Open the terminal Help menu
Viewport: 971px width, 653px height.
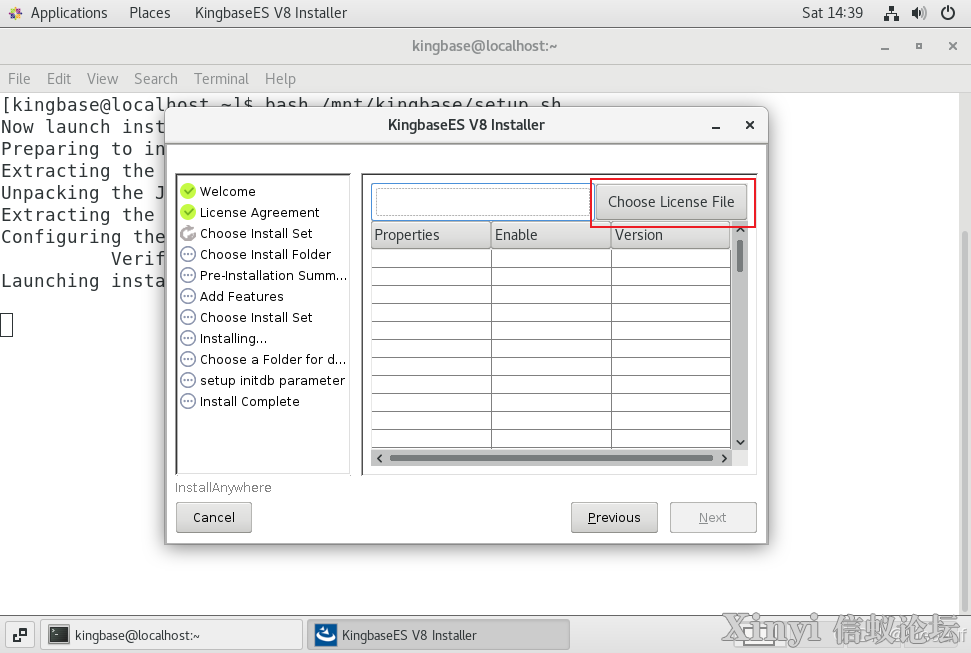tap(281, 79)
